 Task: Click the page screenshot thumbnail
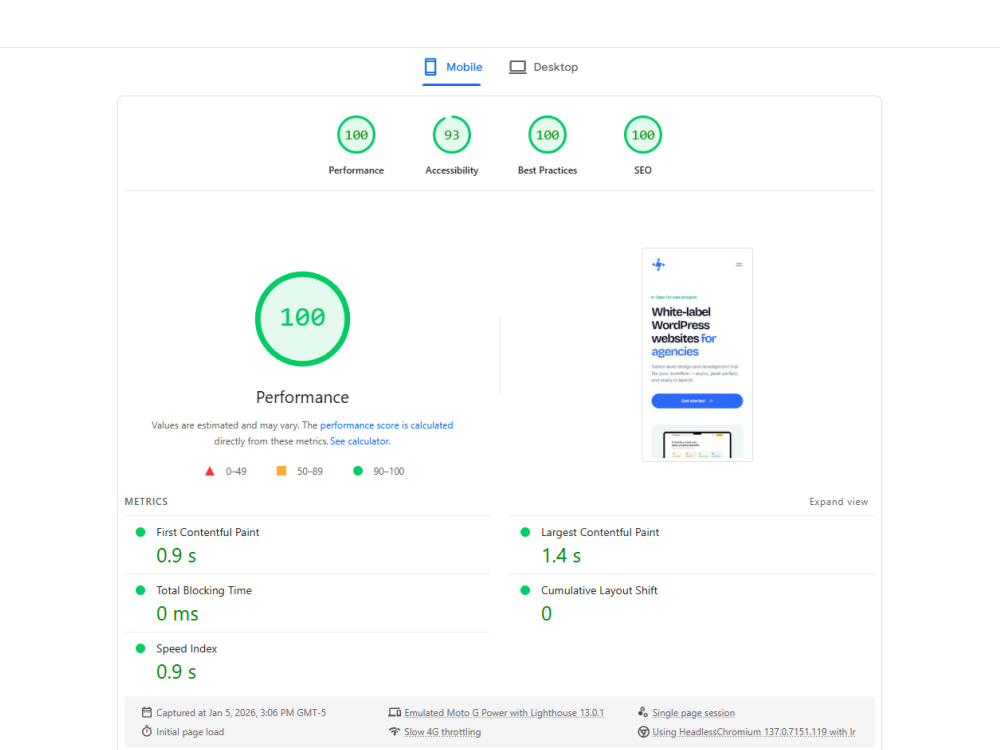pos(697,355)
